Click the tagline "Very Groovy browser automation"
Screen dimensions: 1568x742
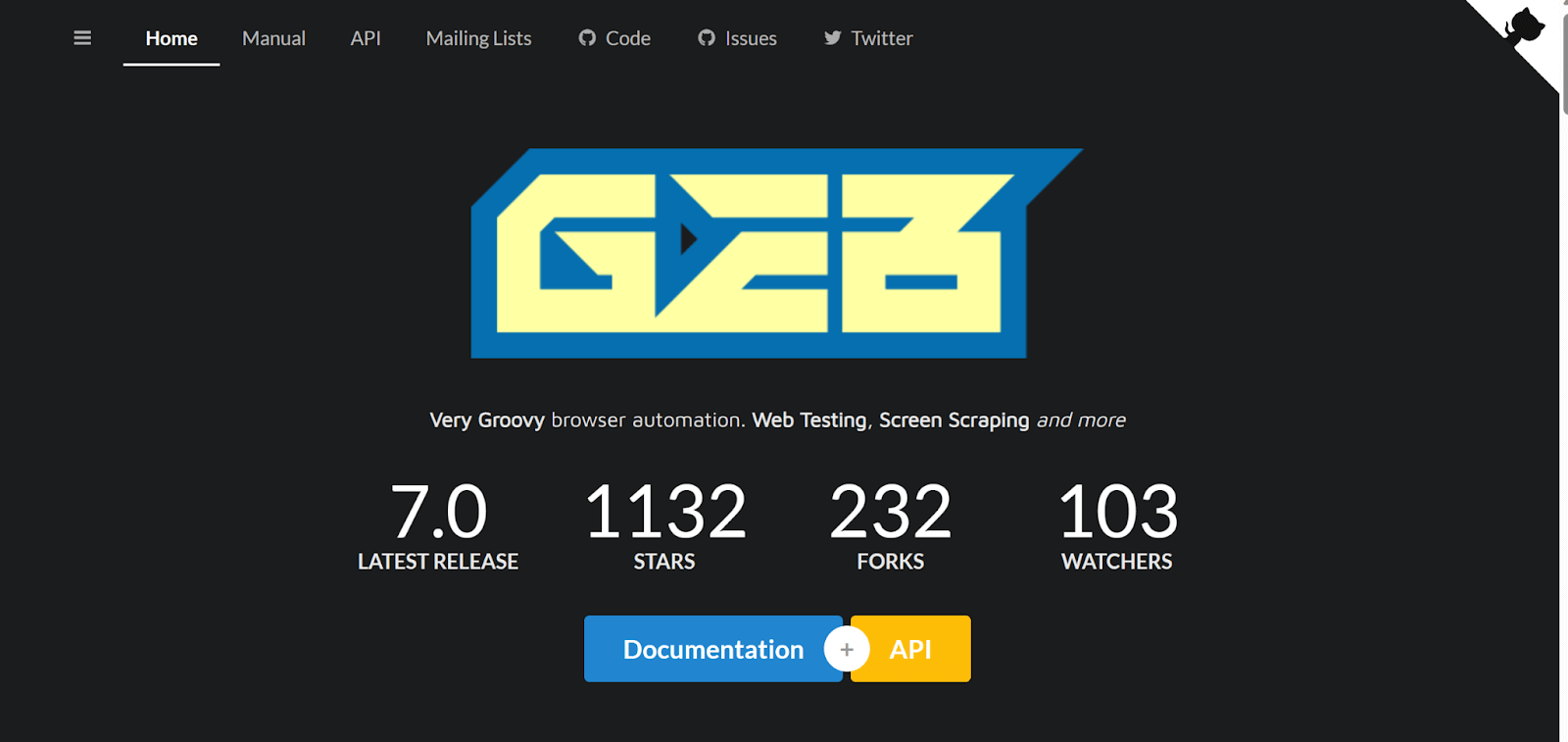(x=587, y=420)
